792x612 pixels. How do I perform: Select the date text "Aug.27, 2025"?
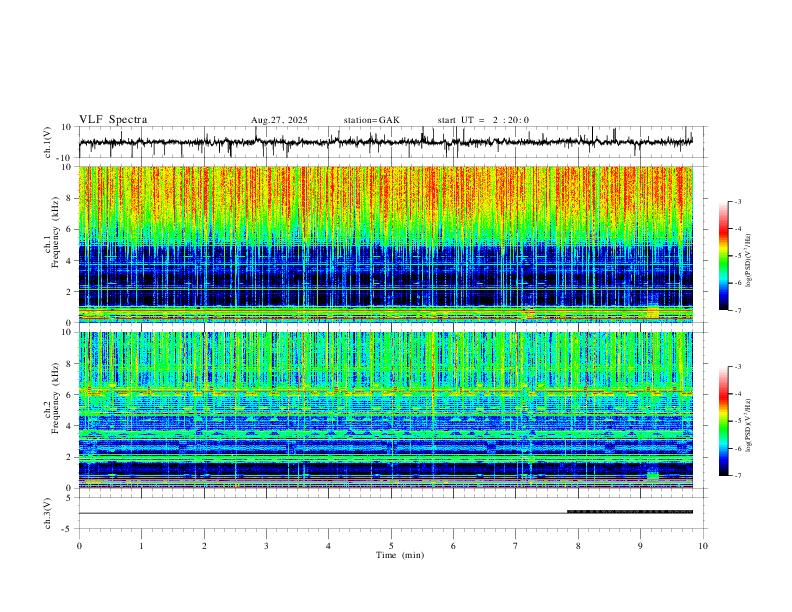coord(279,120)
